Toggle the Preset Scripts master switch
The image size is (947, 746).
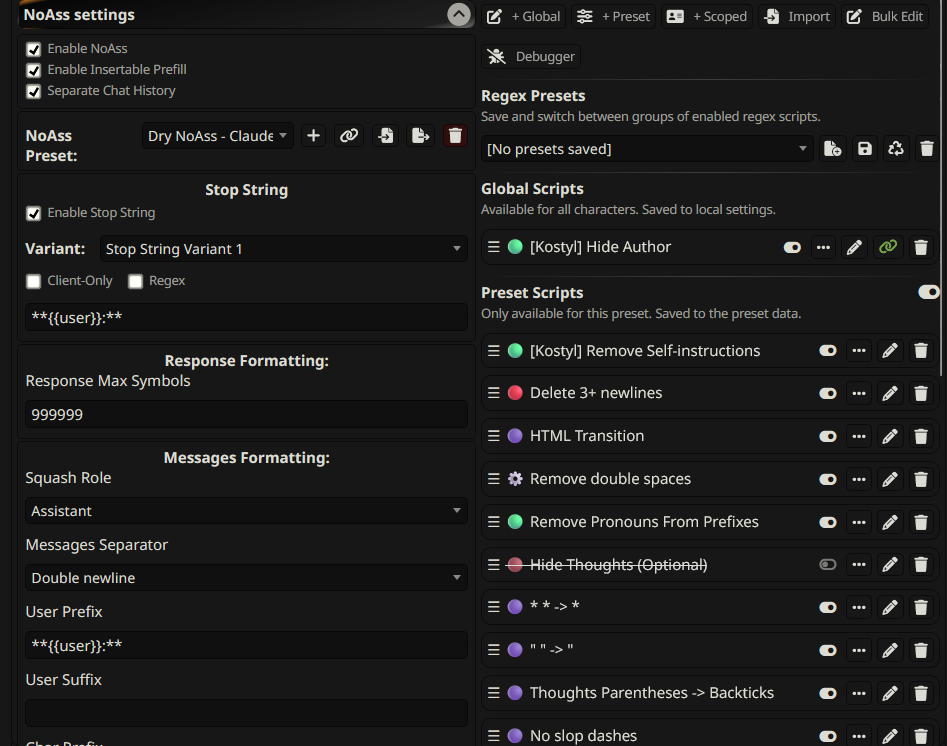pyautogui.click(x=929, y=292)
